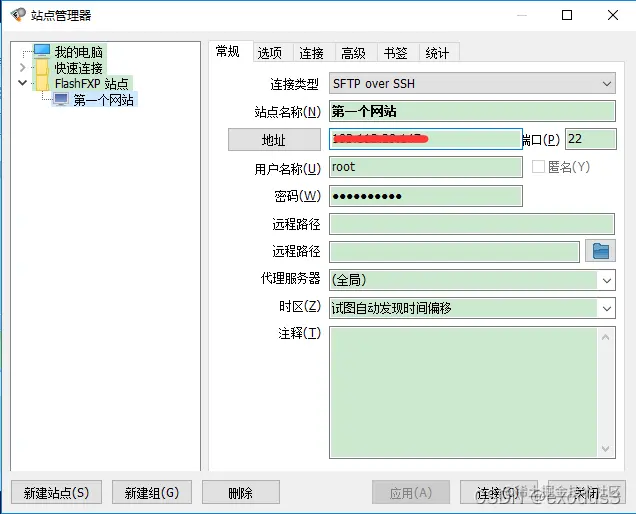The image size is (636, 514).
Task: Click the second 远程路径 field beside folder icon
Action: pyautogui.click(x=454, y=252)
